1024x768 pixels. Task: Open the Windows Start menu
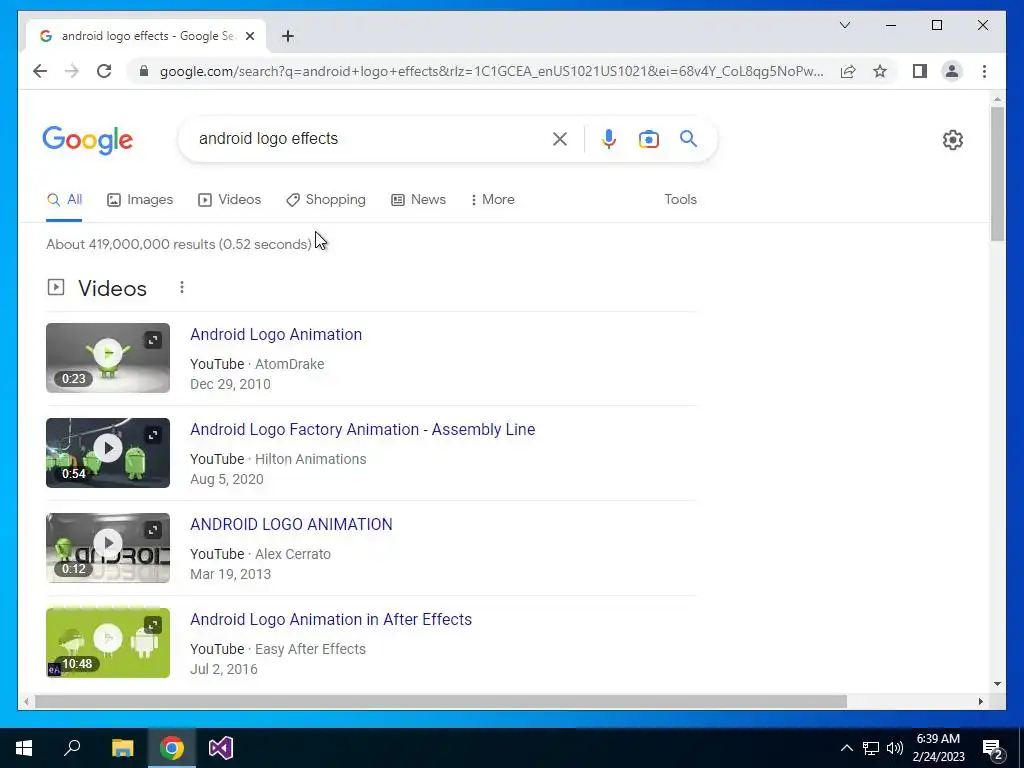[24, 748]
